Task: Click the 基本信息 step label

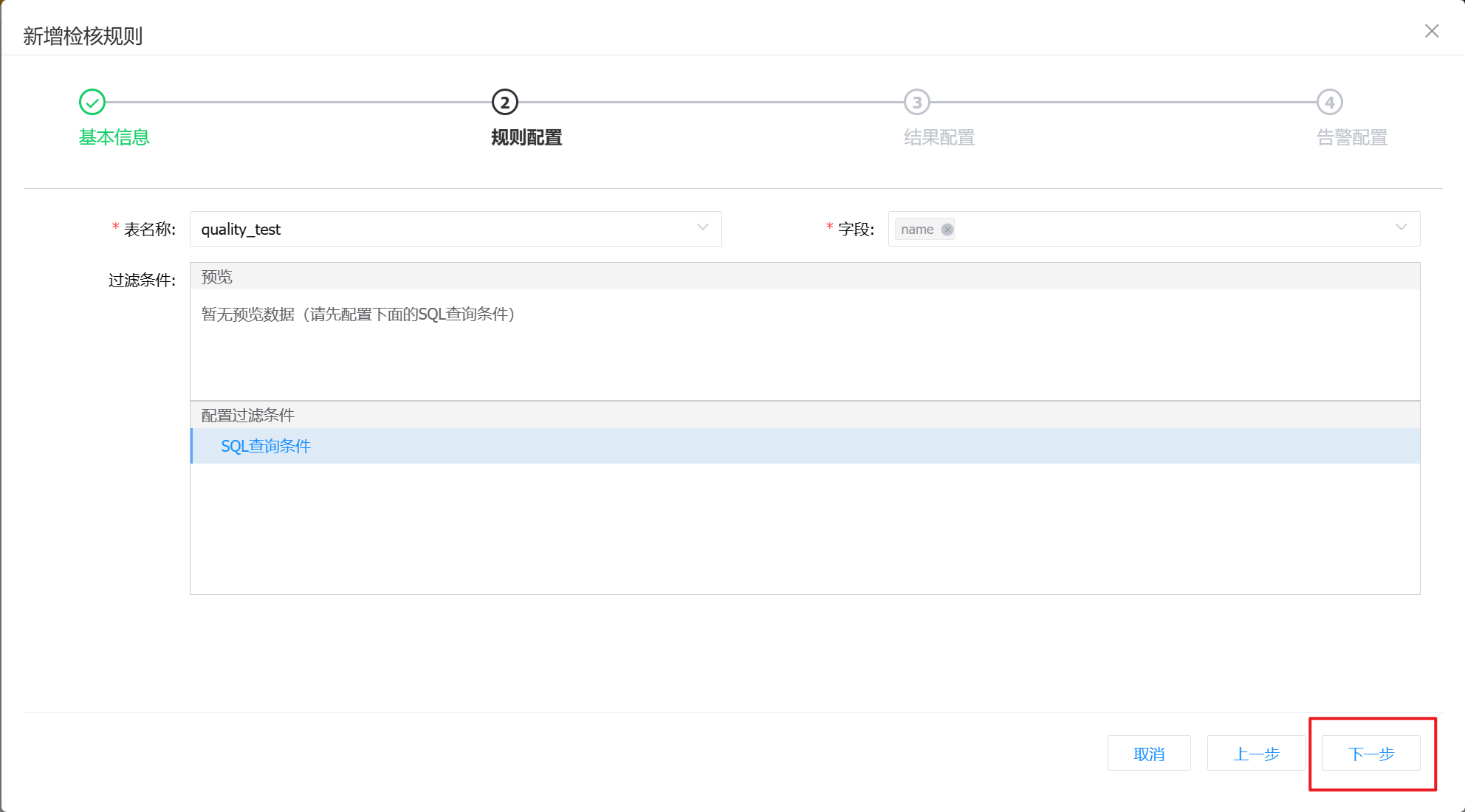Action: tap(114, 137)
